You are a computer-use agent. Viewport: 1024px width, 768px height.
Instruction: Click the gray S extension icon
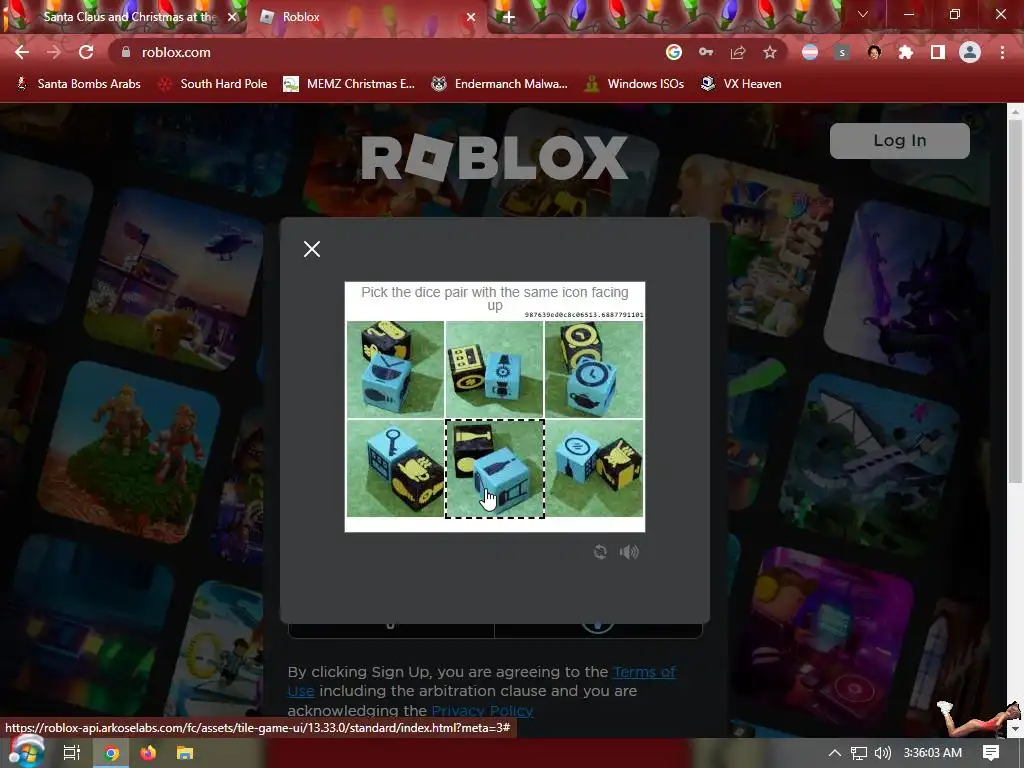tap(842, 52)
